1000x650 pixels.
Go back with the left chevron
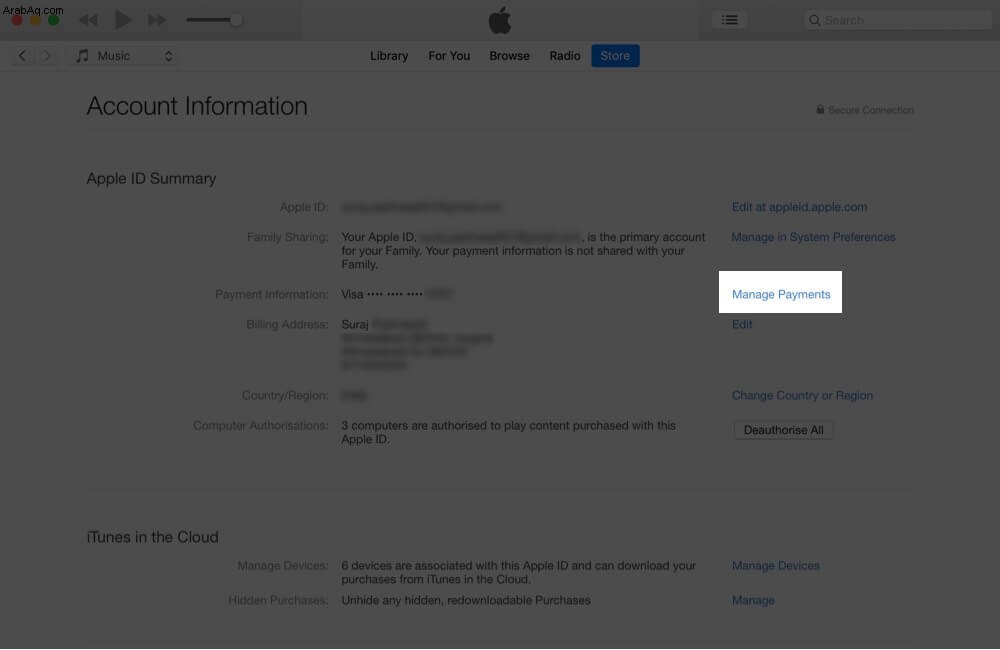(22, 55)
